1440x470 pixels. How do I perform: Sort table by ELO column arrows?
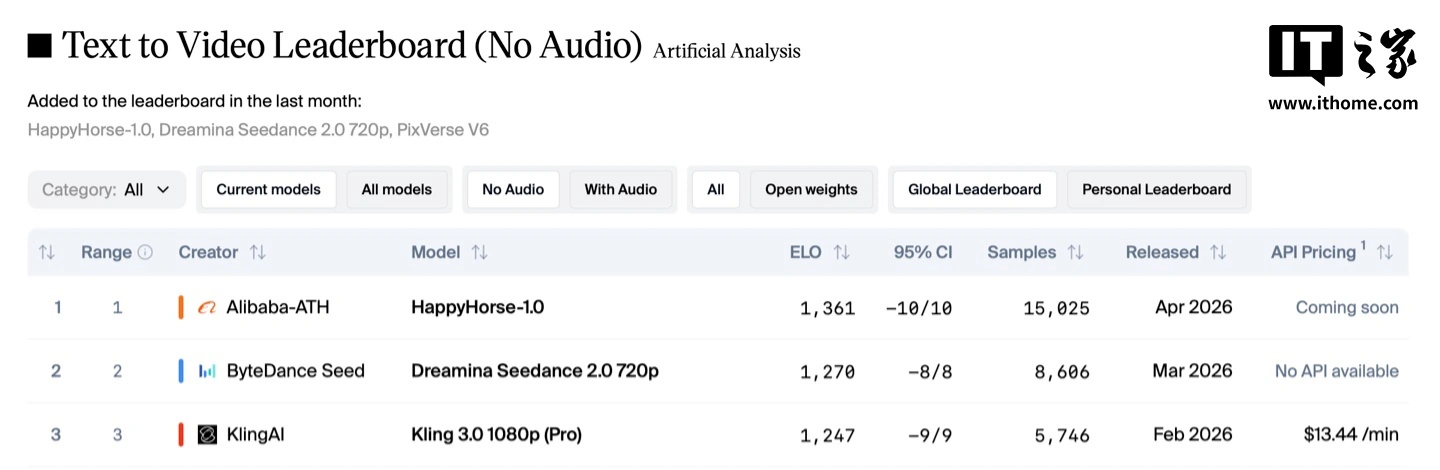tap(841, 253)
